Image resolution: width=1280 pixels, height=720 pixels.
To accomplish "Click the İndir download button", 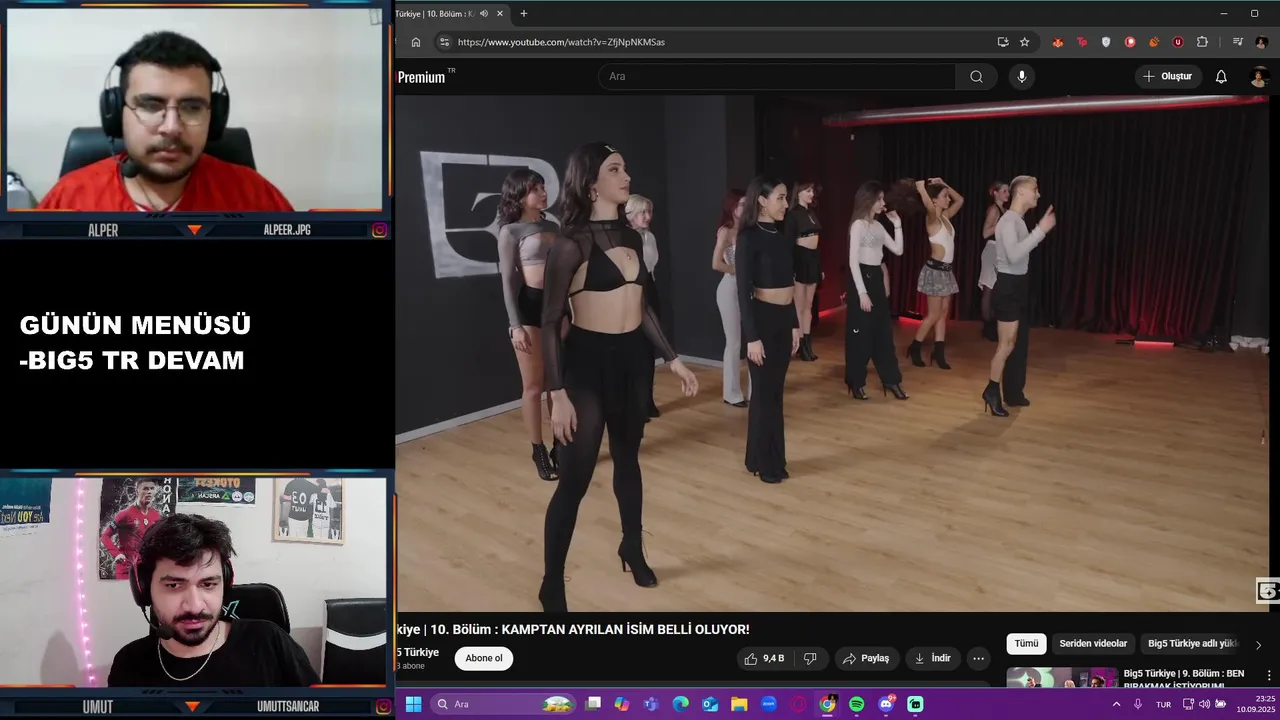I will [933, 658].
